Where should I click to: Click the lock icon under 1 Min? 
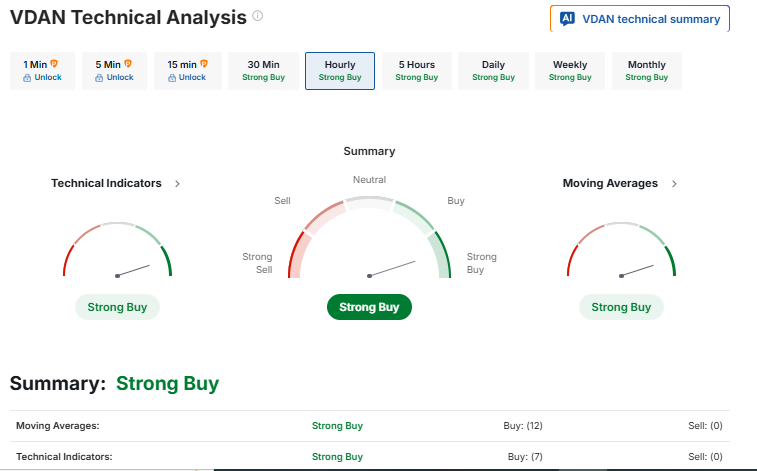pos(27,78)
